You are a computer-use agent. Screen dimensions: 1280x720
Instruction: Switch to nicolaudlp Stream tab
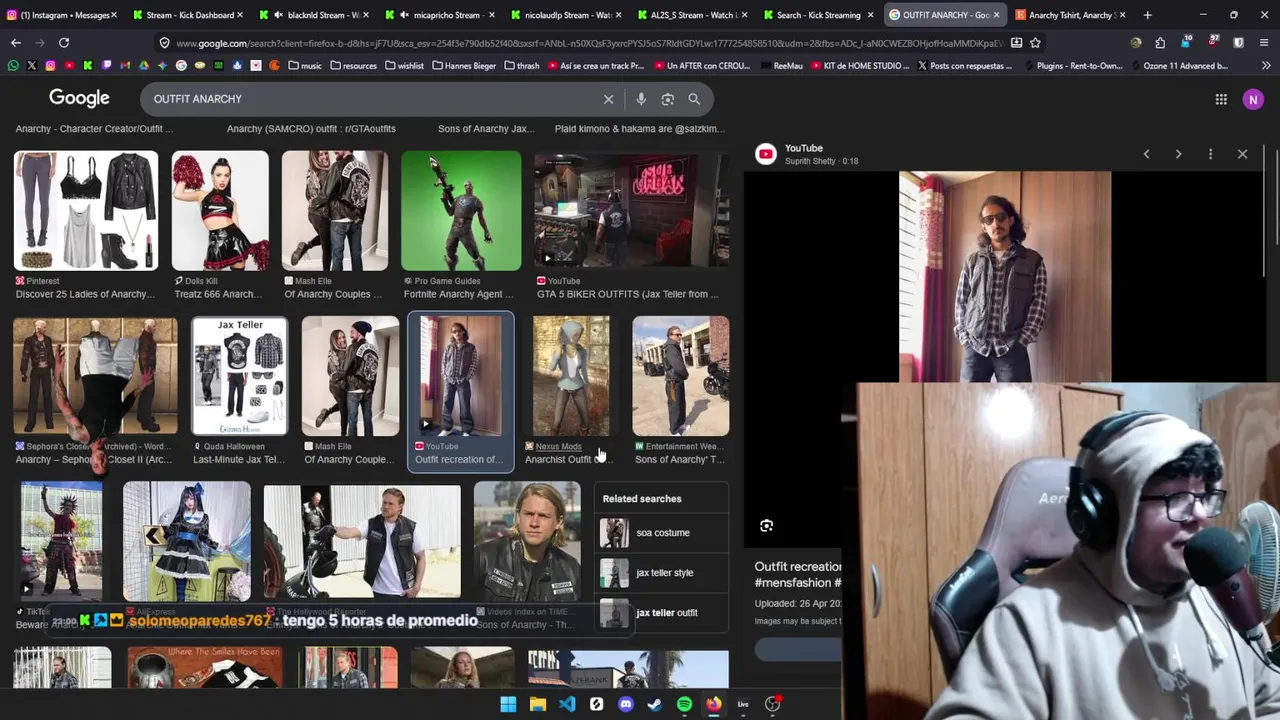click(564, 15)
